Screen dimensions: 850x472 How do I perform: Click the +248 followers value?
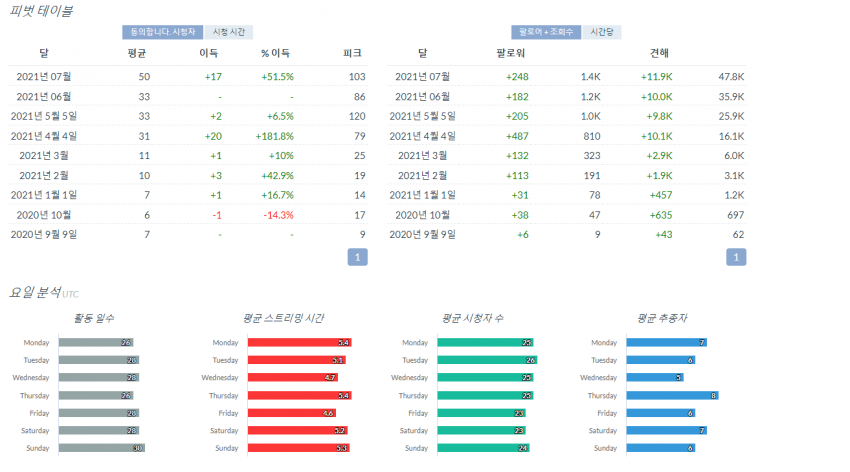(517, 77)
